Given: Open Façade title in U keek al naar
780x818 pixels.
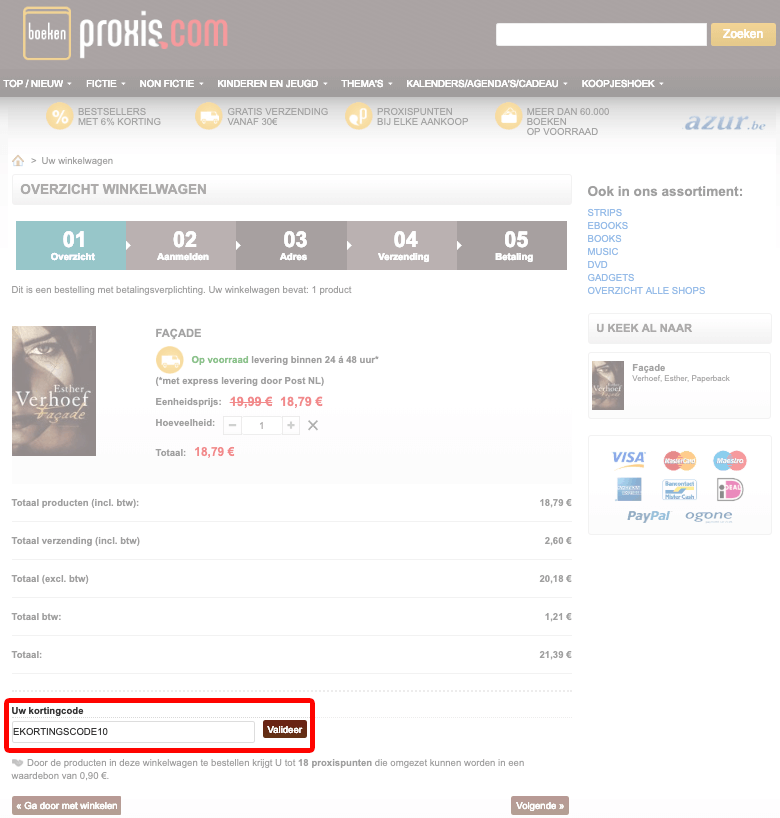Looking at the screenshot, I should pos(649,368).
